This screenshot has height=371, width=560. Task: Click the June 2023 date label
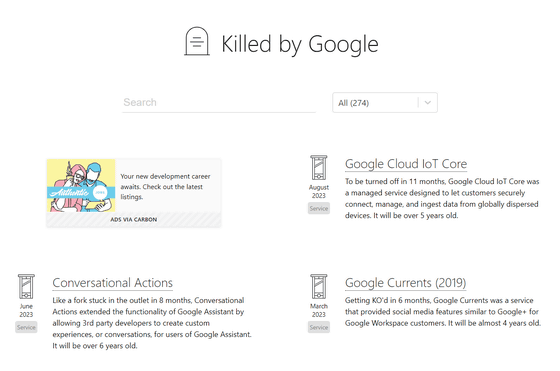click(26, 310)
